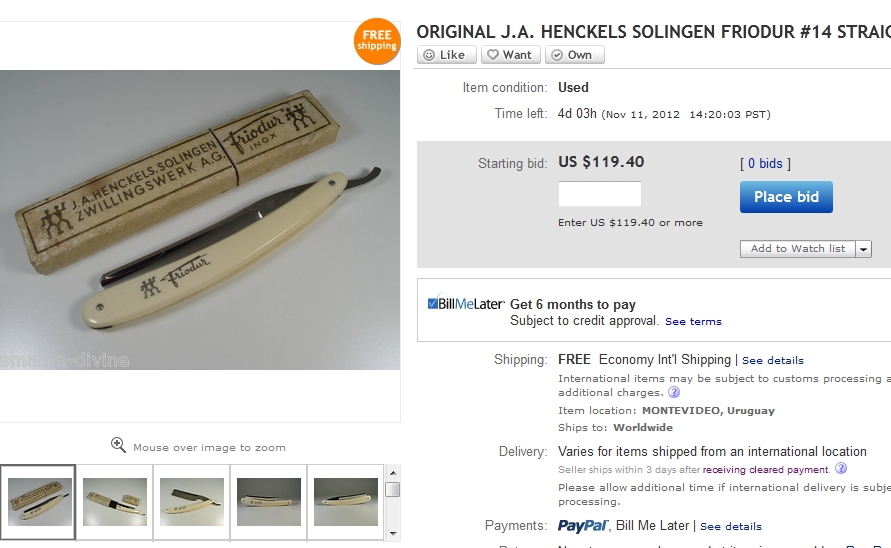Toggle the Own button
Viewport: 891px width, 548px height.
pos(574,55)
